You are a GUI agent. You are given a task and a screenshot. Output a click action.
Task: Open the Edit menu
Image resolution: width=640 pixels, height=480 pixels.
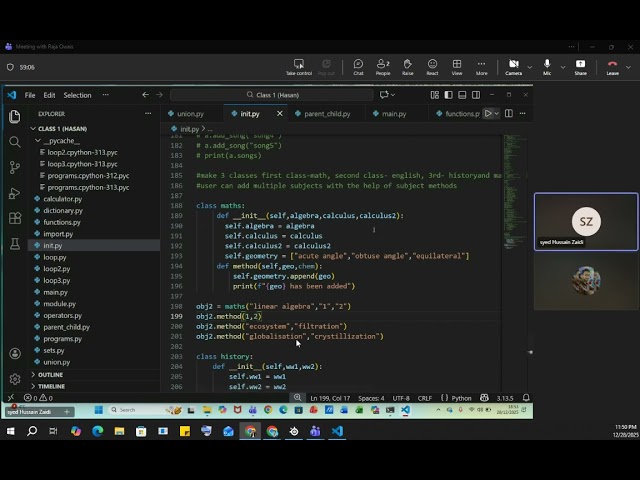[x=49, y=95]
